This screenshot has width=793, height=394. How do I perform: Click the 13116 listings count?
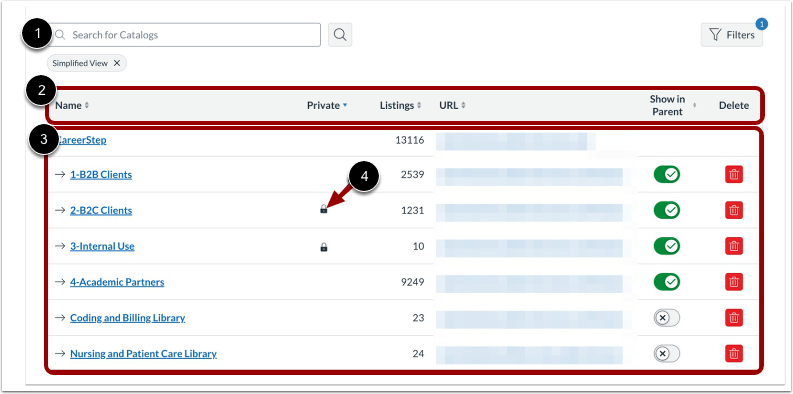click(x=410, y=140)
